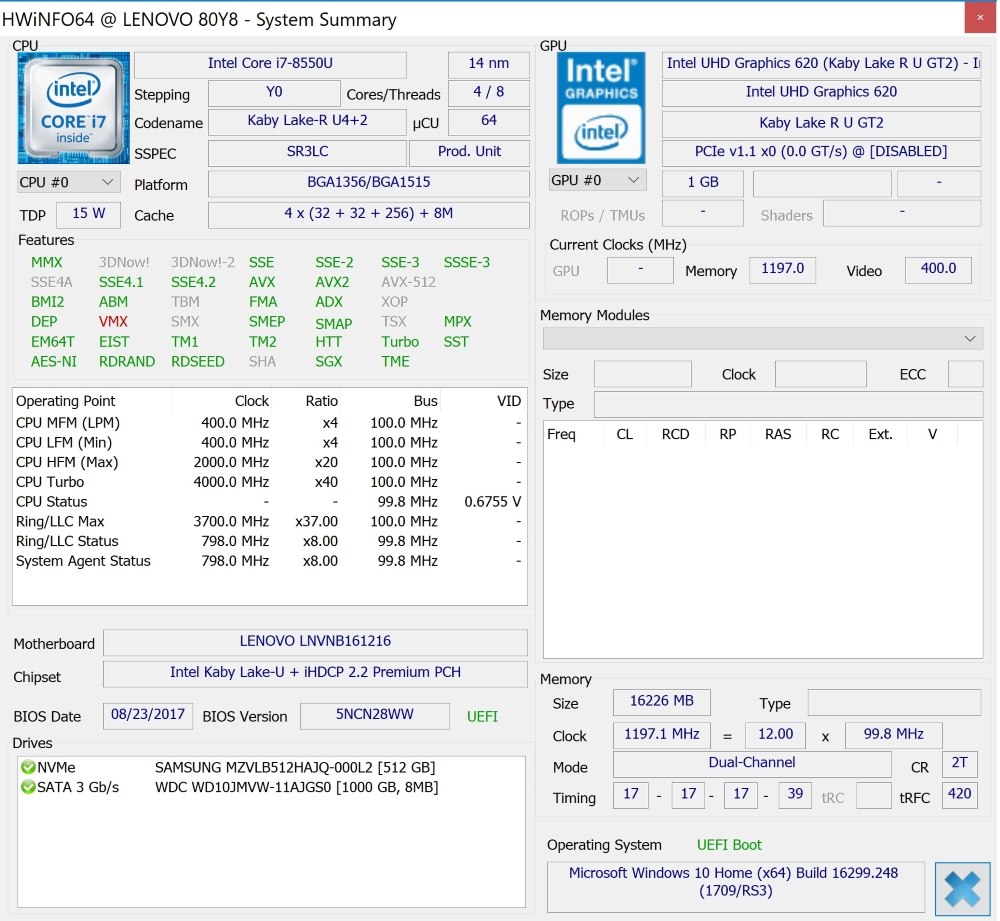Viewport: 1000px width, 921px height.
Task: Click the Stepping value Y0
Action: 274,92
